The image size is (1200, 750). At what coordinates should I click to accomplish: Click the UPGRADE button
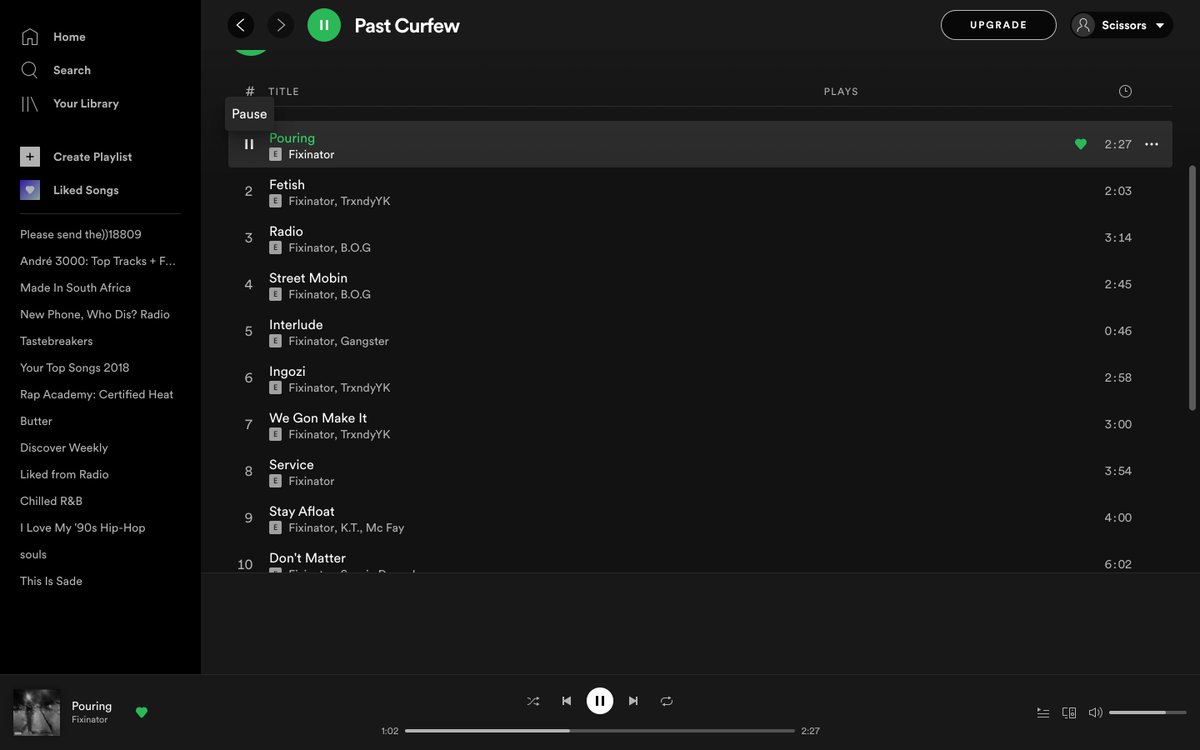[998, 25]
